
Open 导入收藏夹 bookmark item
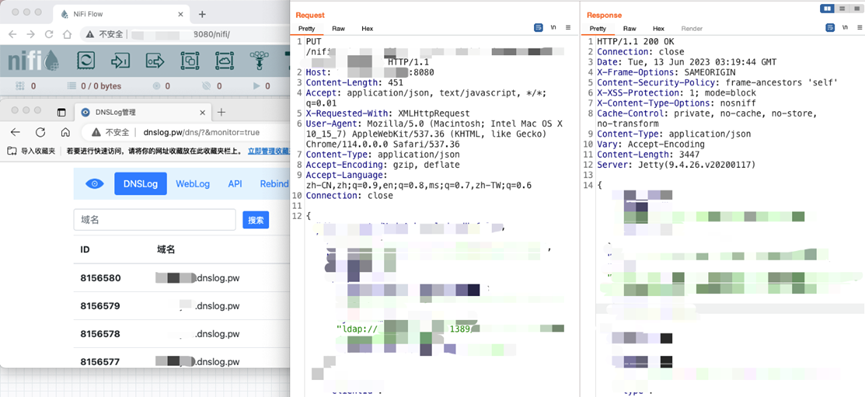point(31,151)
